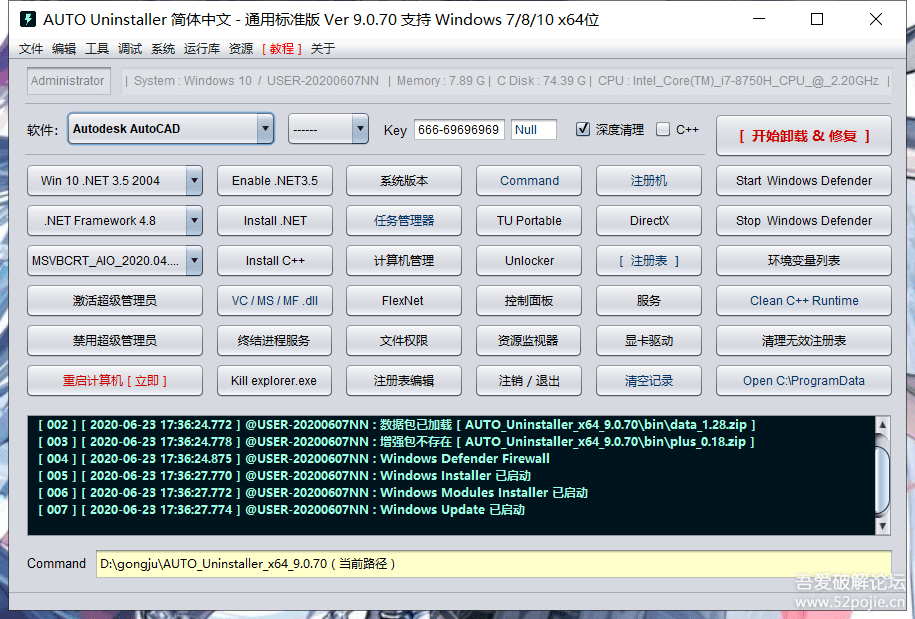The height and width of the screenshot is (619, 915).
Task: Click the yellow Command path input field
Action: click(x=494, y=564)
